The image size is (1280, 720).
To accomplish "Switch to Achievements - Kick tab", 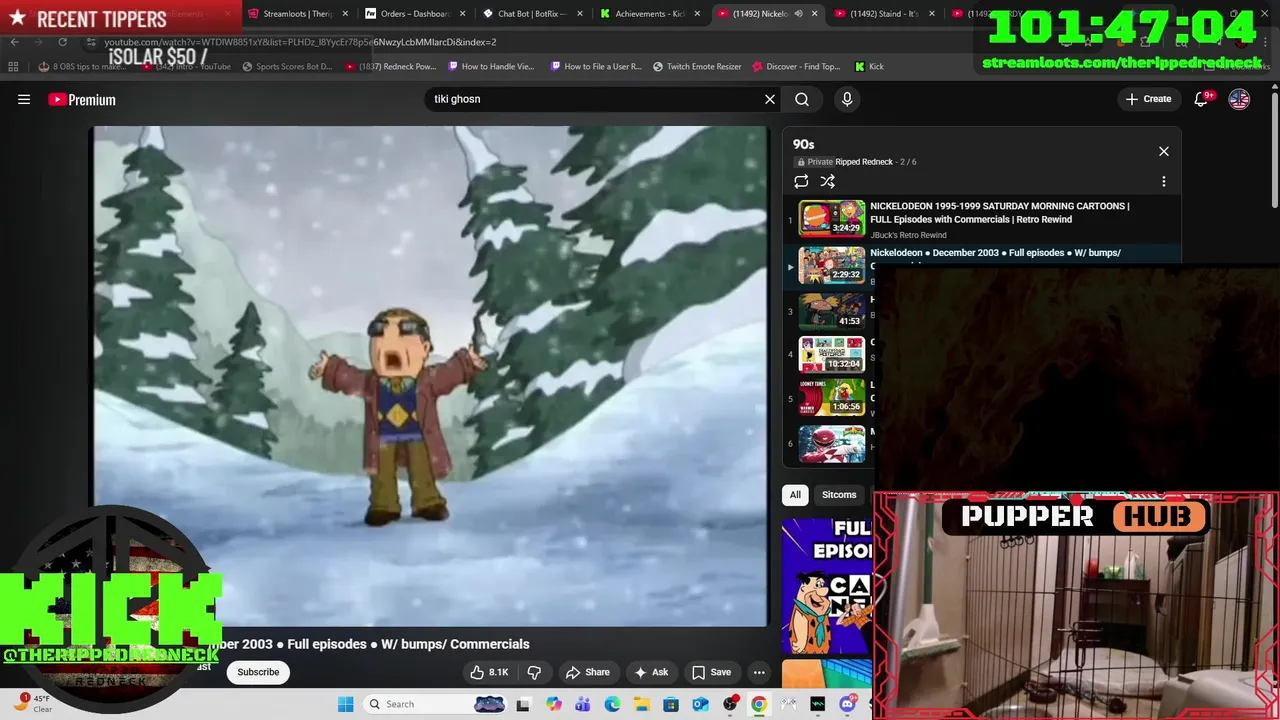I will pos(650,14).
